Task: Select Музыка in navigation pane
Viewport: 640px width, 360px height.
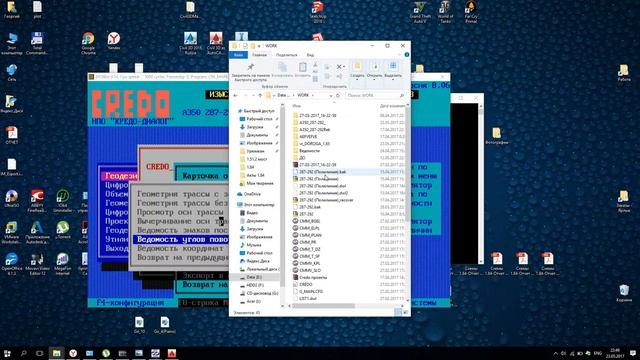Action: tap(253, 245)
